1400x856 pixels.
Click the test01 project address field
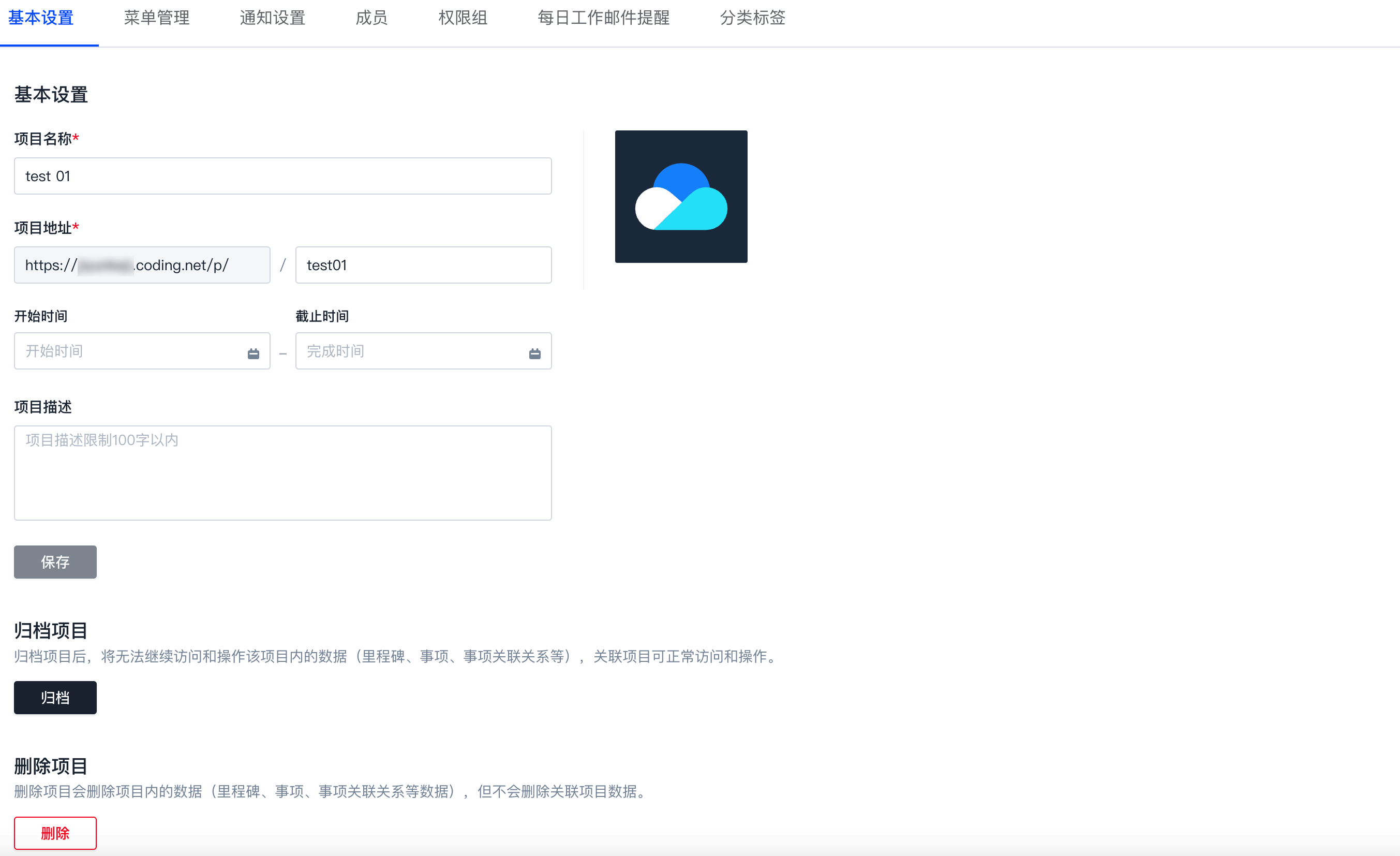pyautogui.click(x=423, y=265)
